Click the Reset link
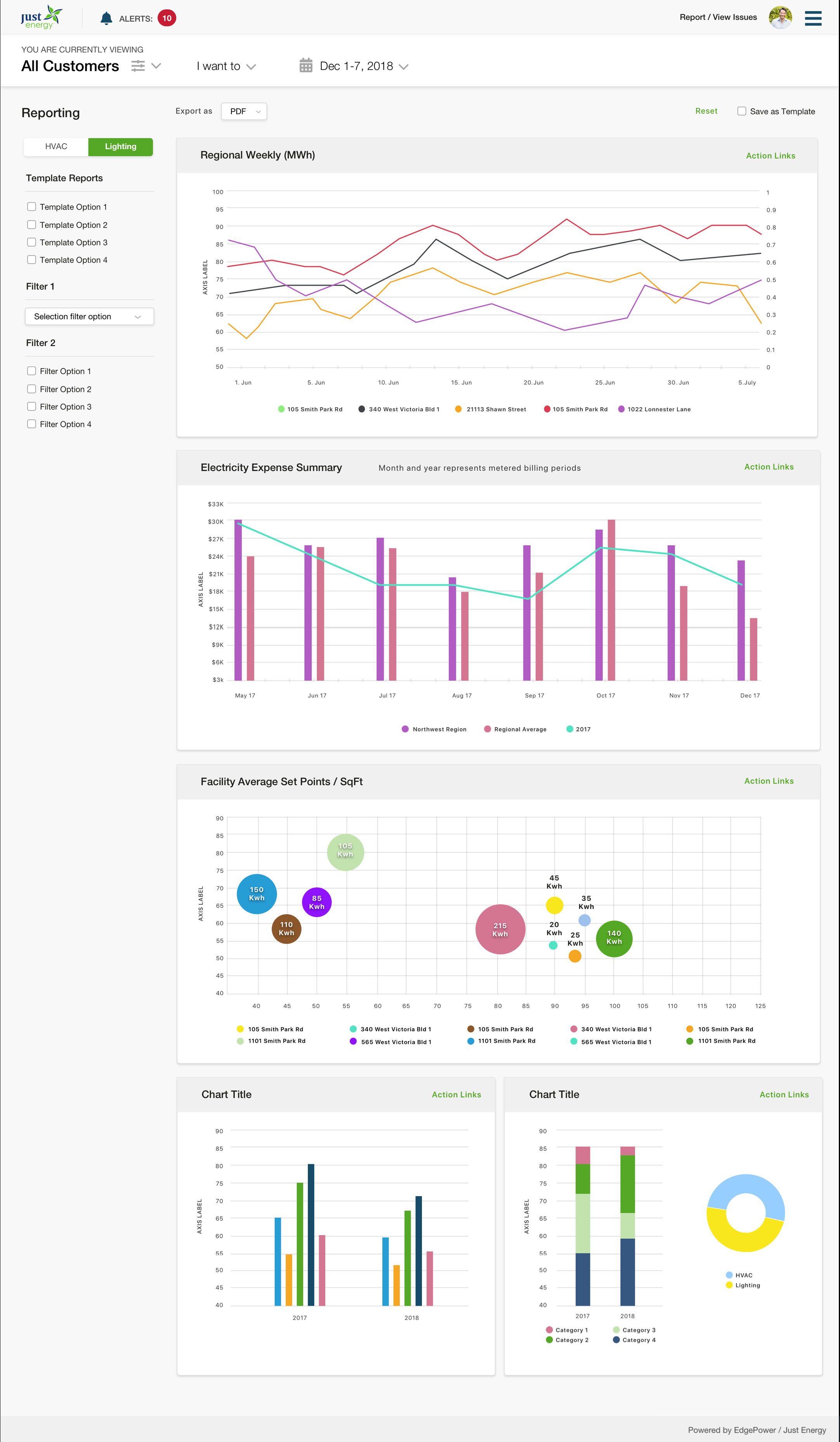The width and height of the screenshot is (840, 1442). pos(706,111)
